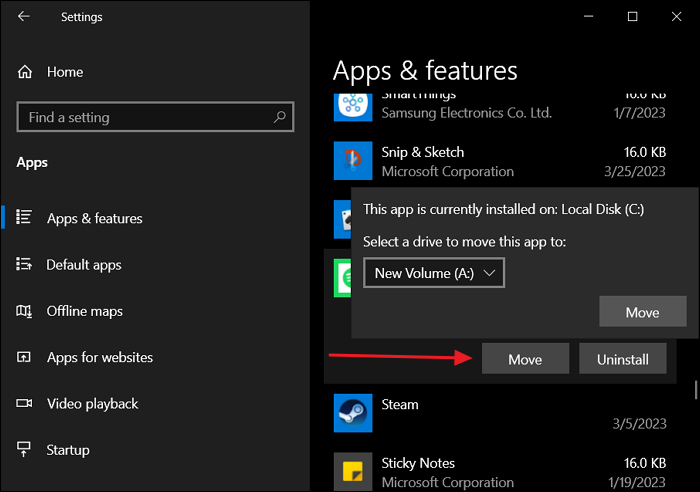Click the SmartThings app icon
The height and width of the screenshot is (492, 700).
[351, 104]
